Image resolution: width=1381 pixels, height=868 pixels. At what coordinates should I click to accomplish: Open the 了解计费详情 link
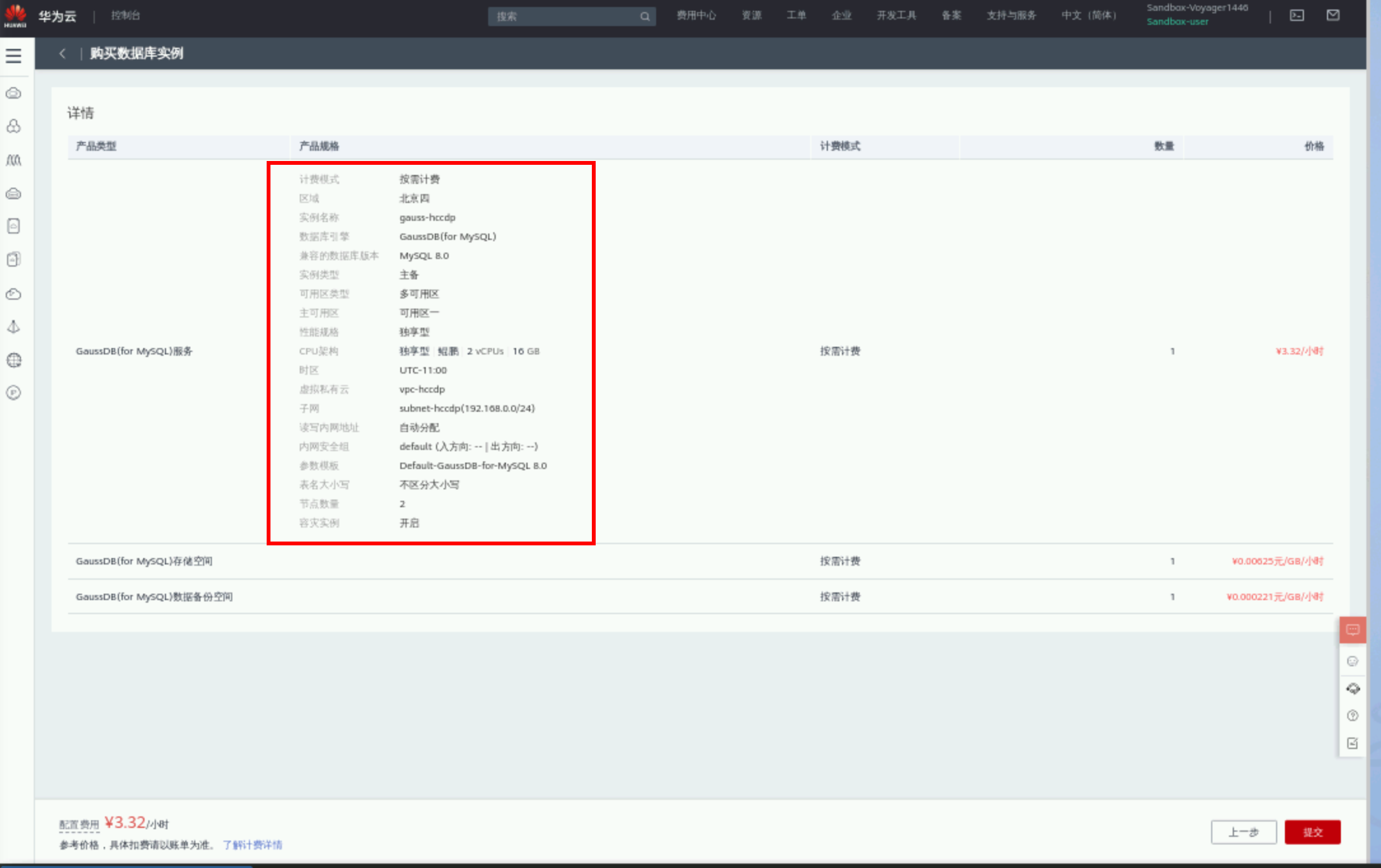pos(252,845)
